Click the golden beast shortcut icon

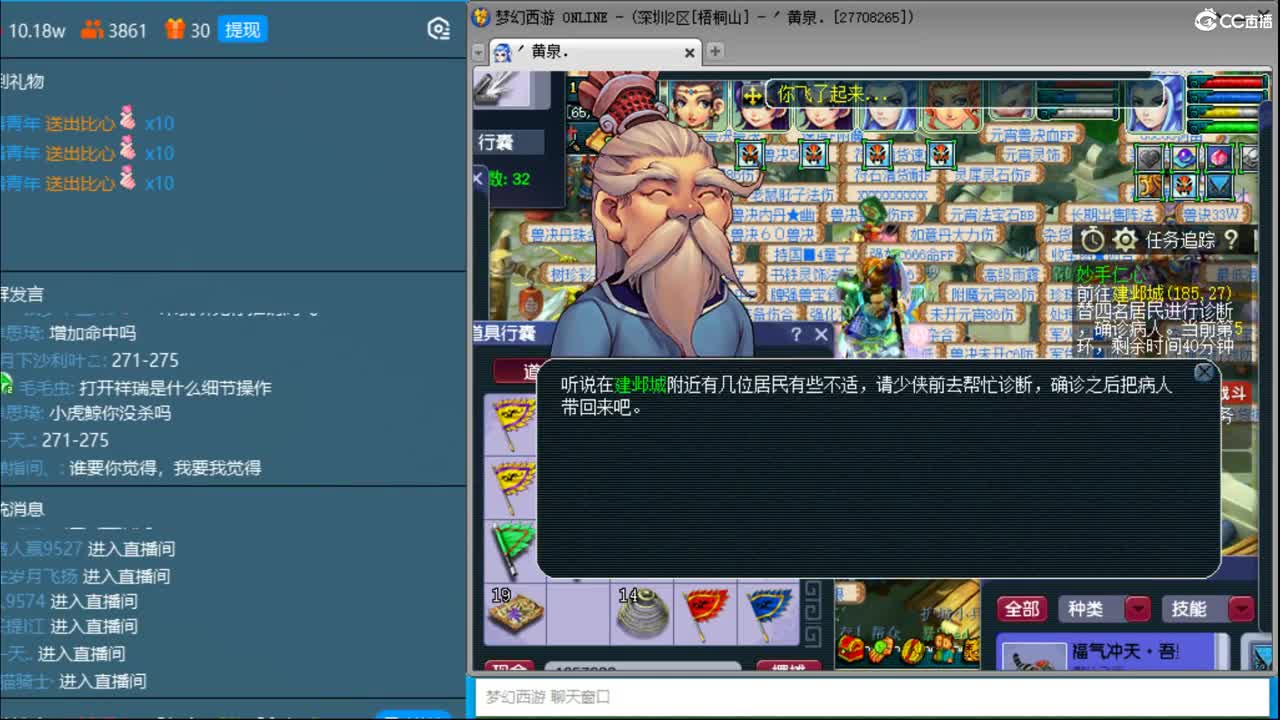(x=1150, y=186)
